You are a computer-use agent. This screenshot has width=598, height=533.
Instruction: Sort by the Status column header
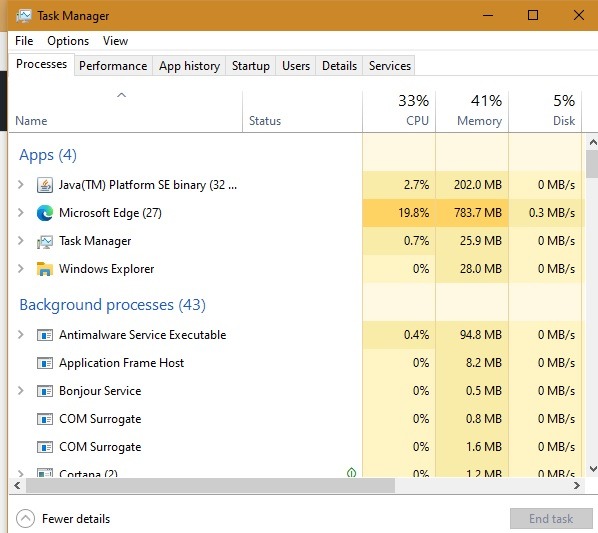(302, 112)
